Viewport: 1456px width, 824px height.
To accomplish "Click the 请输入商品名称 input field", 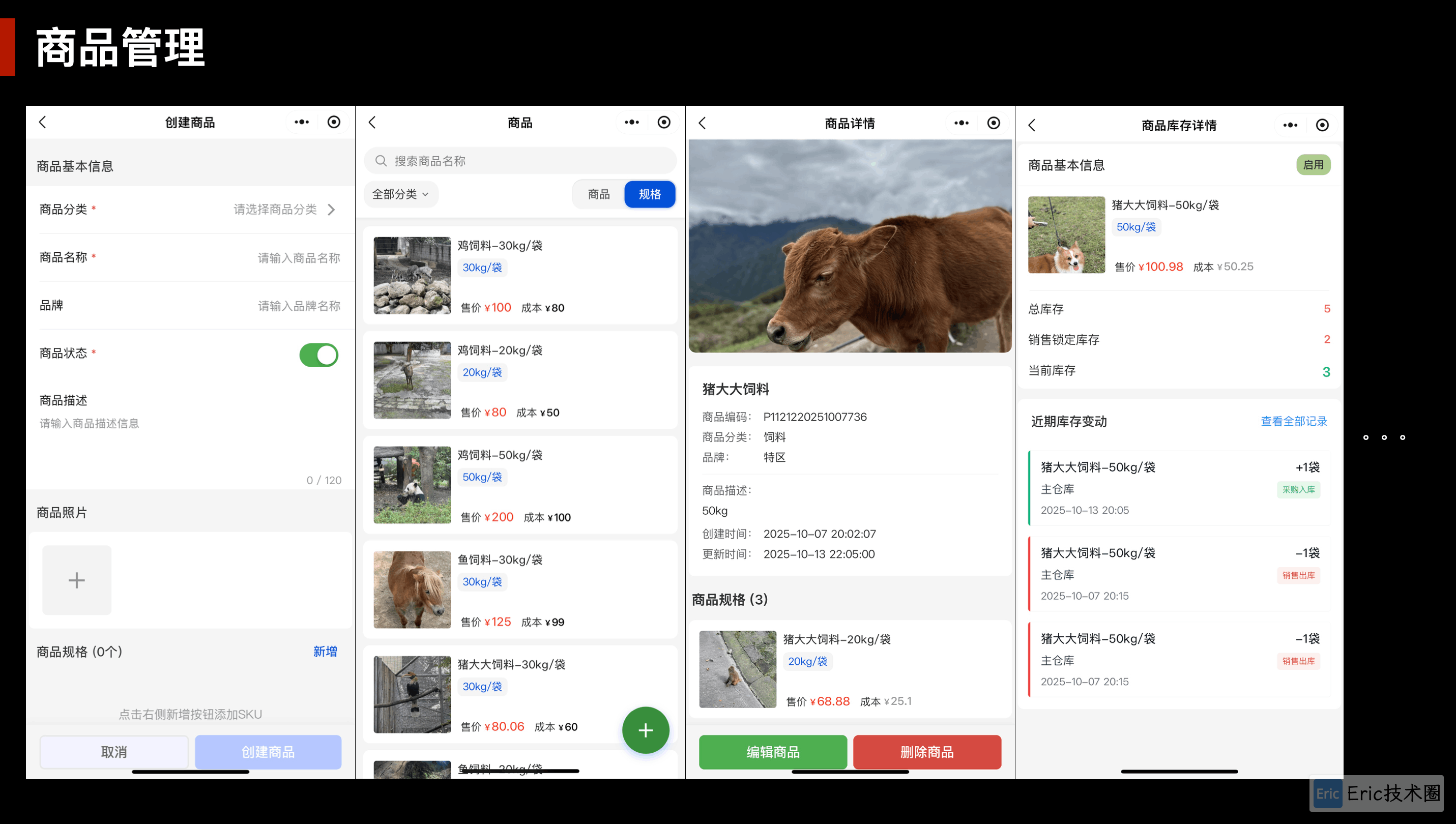I will click(x=298, y=258).
